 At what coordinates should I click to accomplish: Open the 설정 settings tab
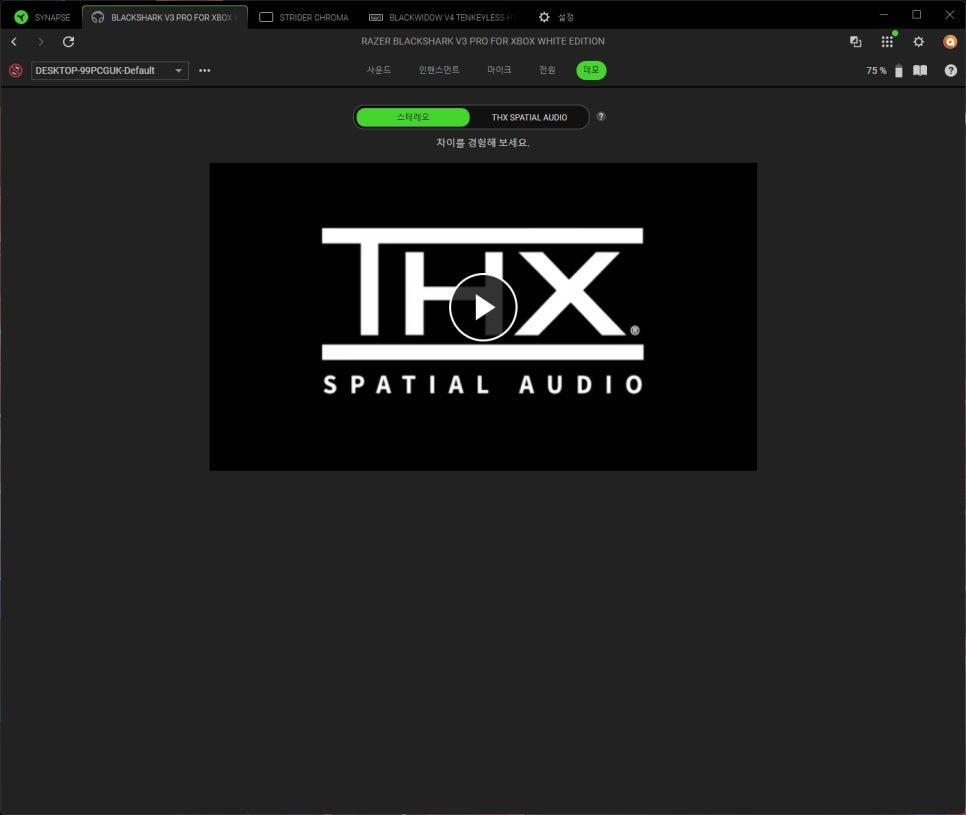[x=556, y=17]
